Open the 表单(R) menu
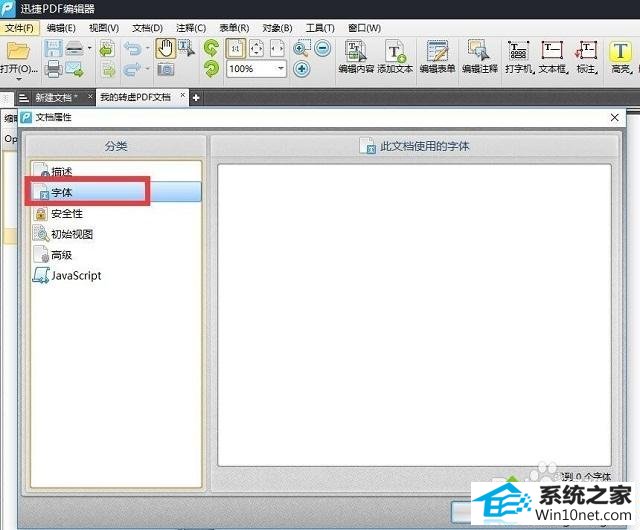Viewport: 640px width, 530px height. pos(234,28)
